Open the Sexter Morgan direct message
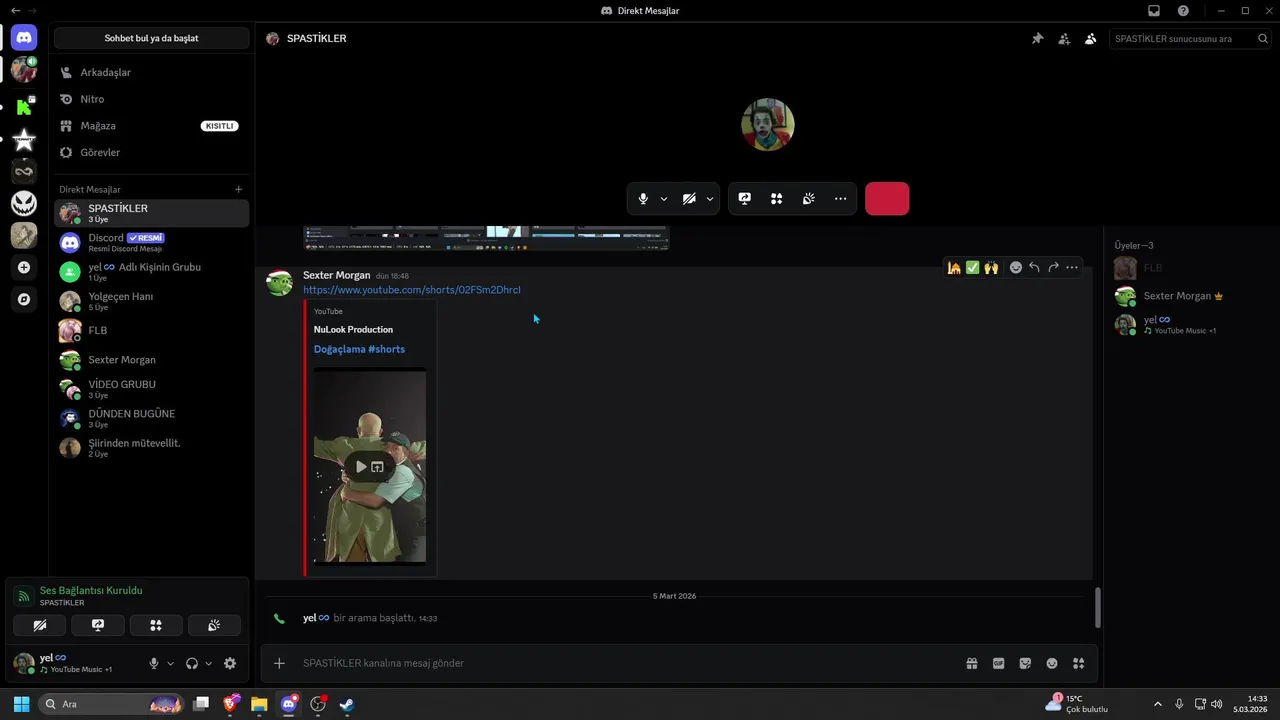This screenshot has width=1280, height=720. [x=151, y=360]
